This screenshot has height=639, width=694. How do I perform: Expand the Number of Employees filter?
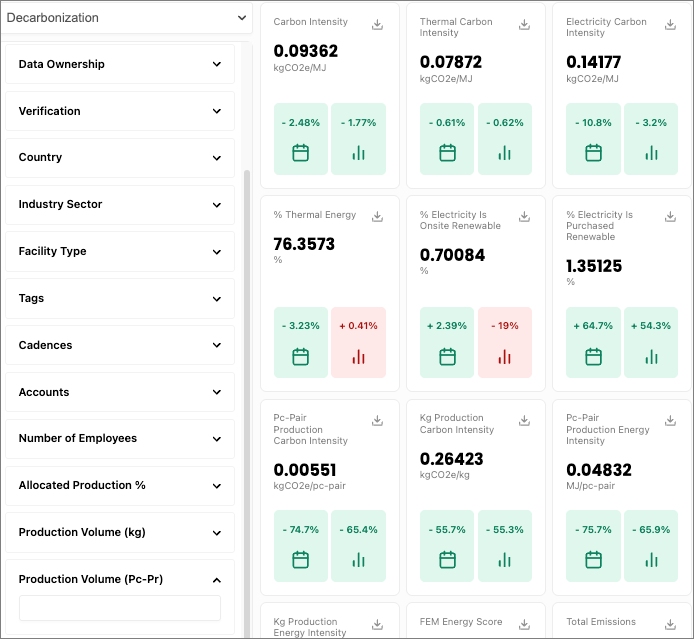[x=120, y=439]
